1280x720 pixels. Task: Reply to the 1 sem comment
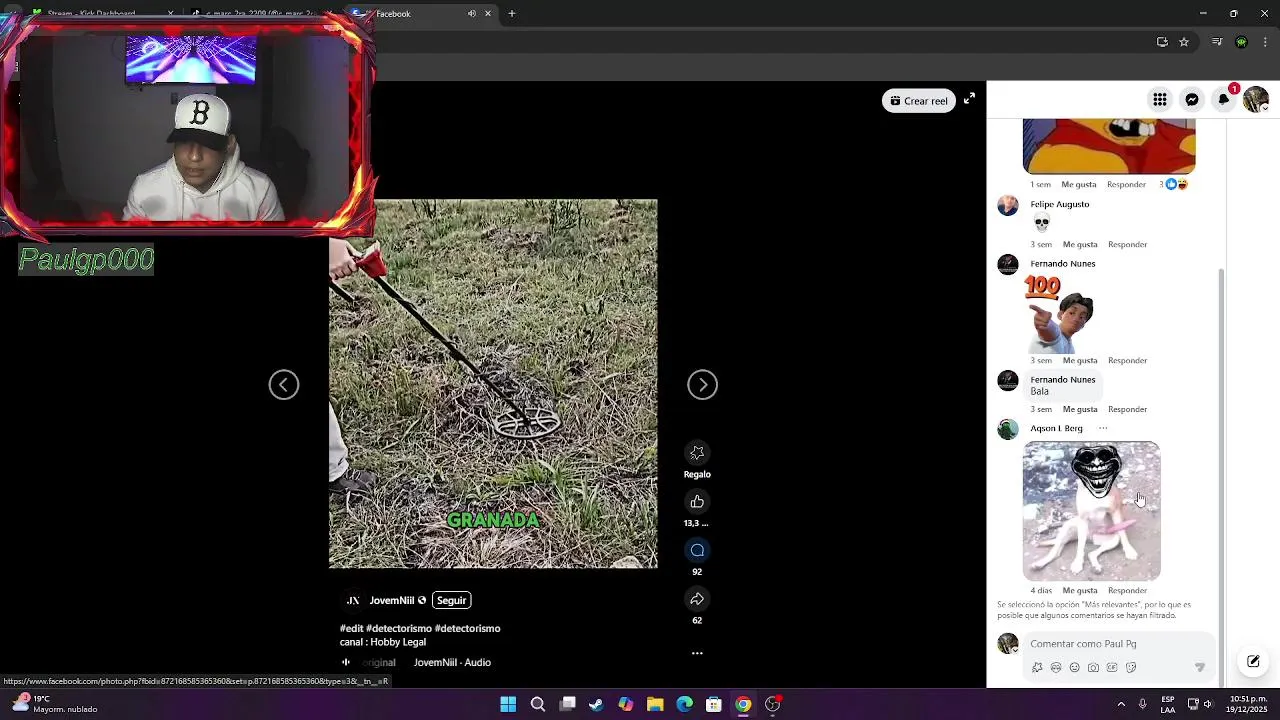1126,184
